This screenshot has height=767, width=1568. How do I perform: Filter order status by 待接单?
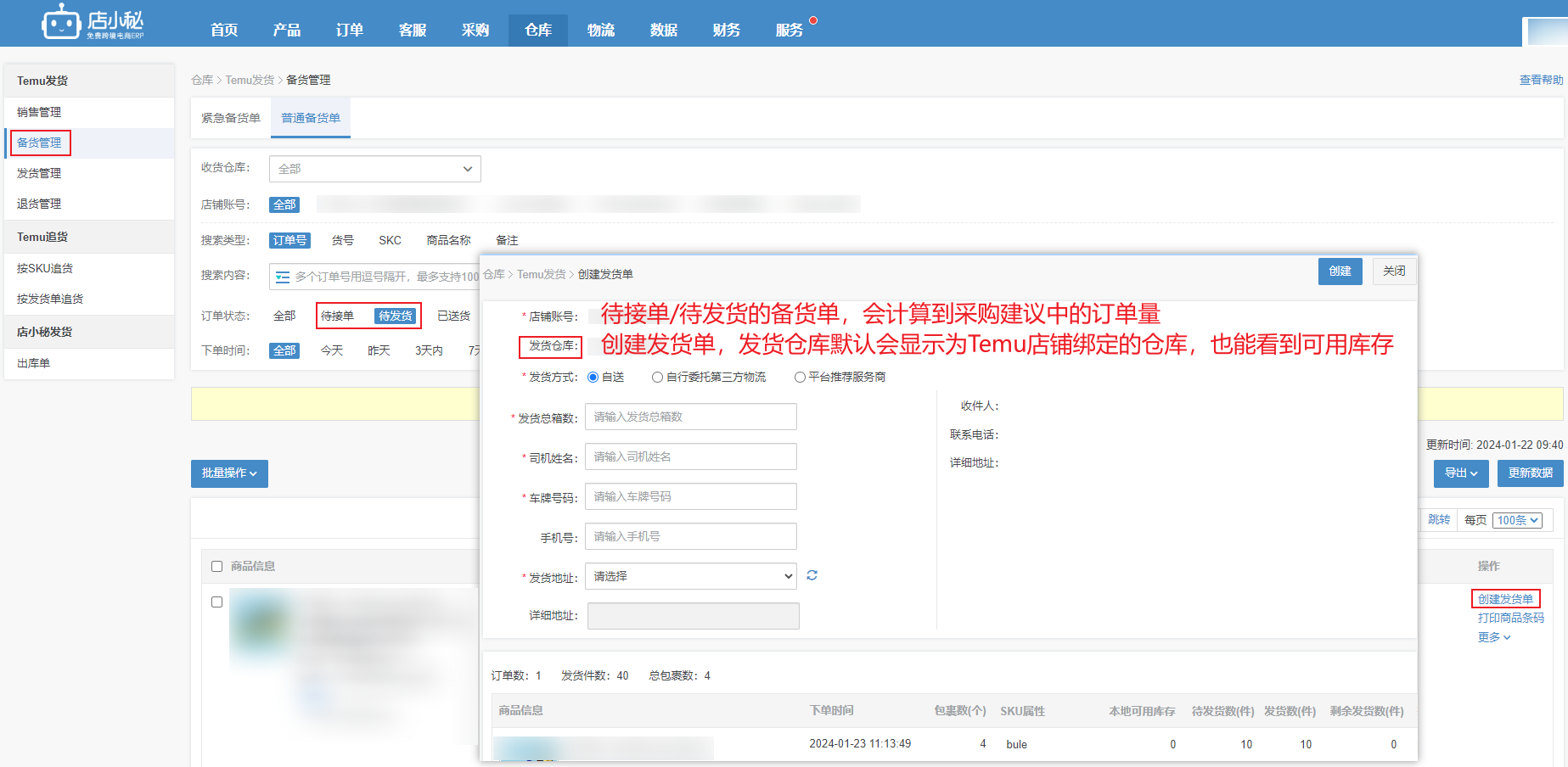pos(337,316)
